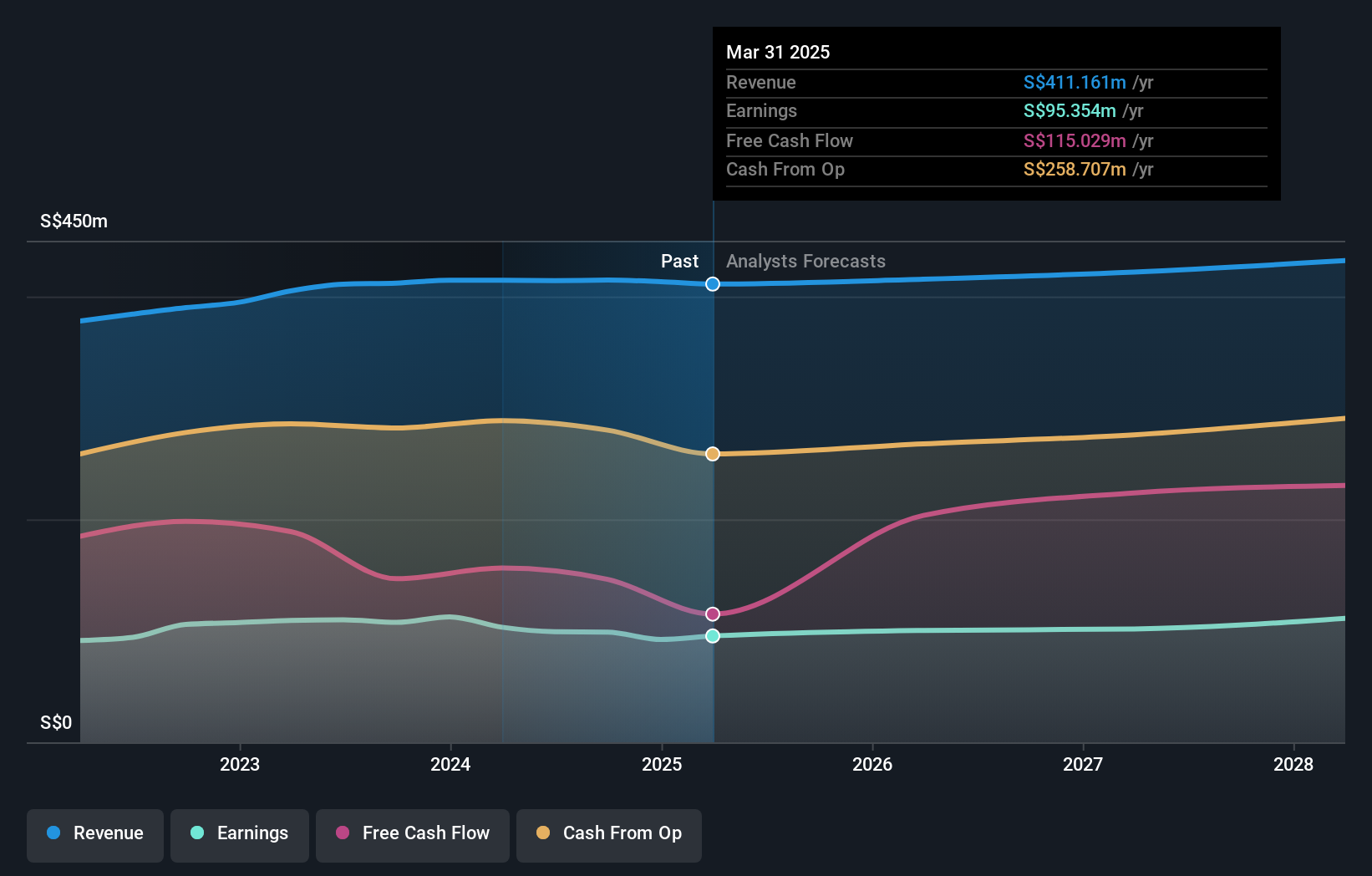Click the Cash From Op legend button
This screenshot has width=1372, height=876.
click(x=609, y=833)
